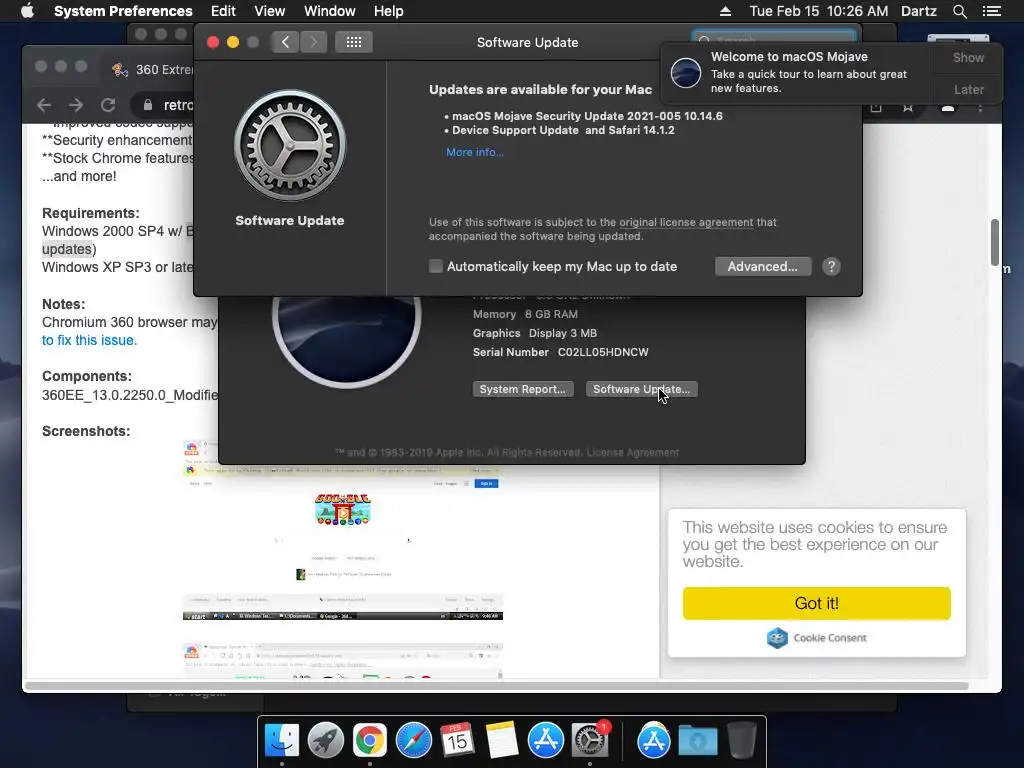Screen dimensions: 1024x768
Task: Click the Software Update gear icon
Action: [x=290, y=146]
